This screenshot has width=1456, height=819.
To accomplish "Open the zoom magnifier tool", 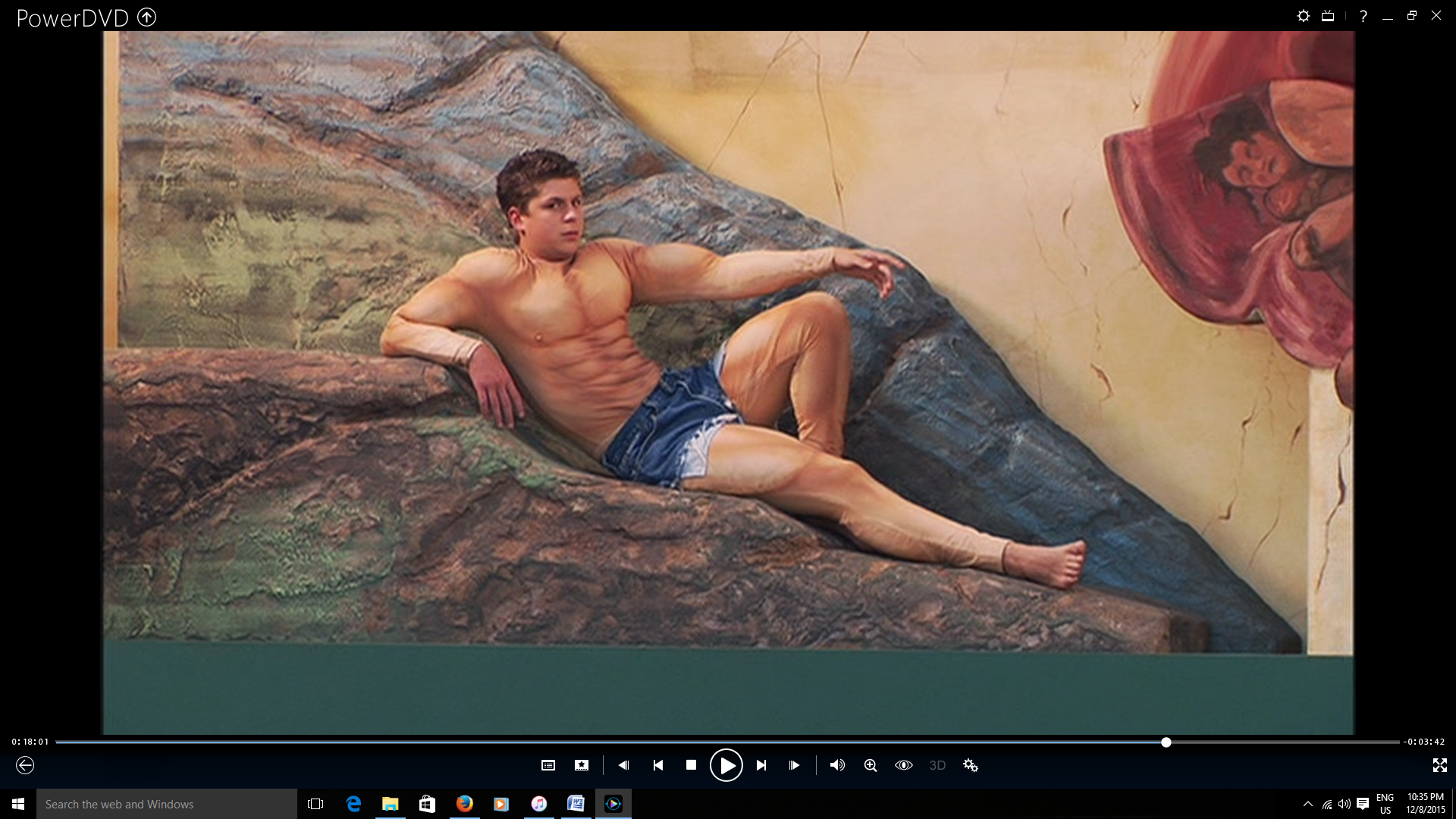I will [871, 765].
